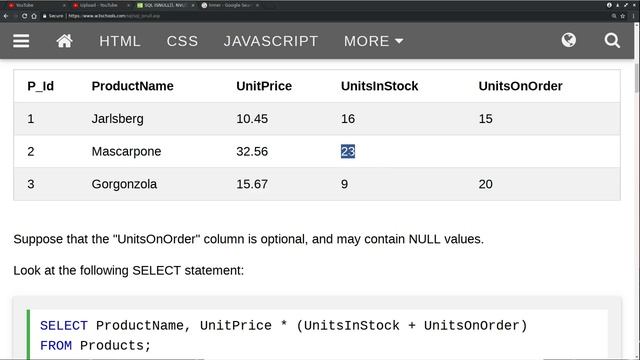Screen dimensions: 640x360
Task: Close the Google Search tab
Action: 257,5
